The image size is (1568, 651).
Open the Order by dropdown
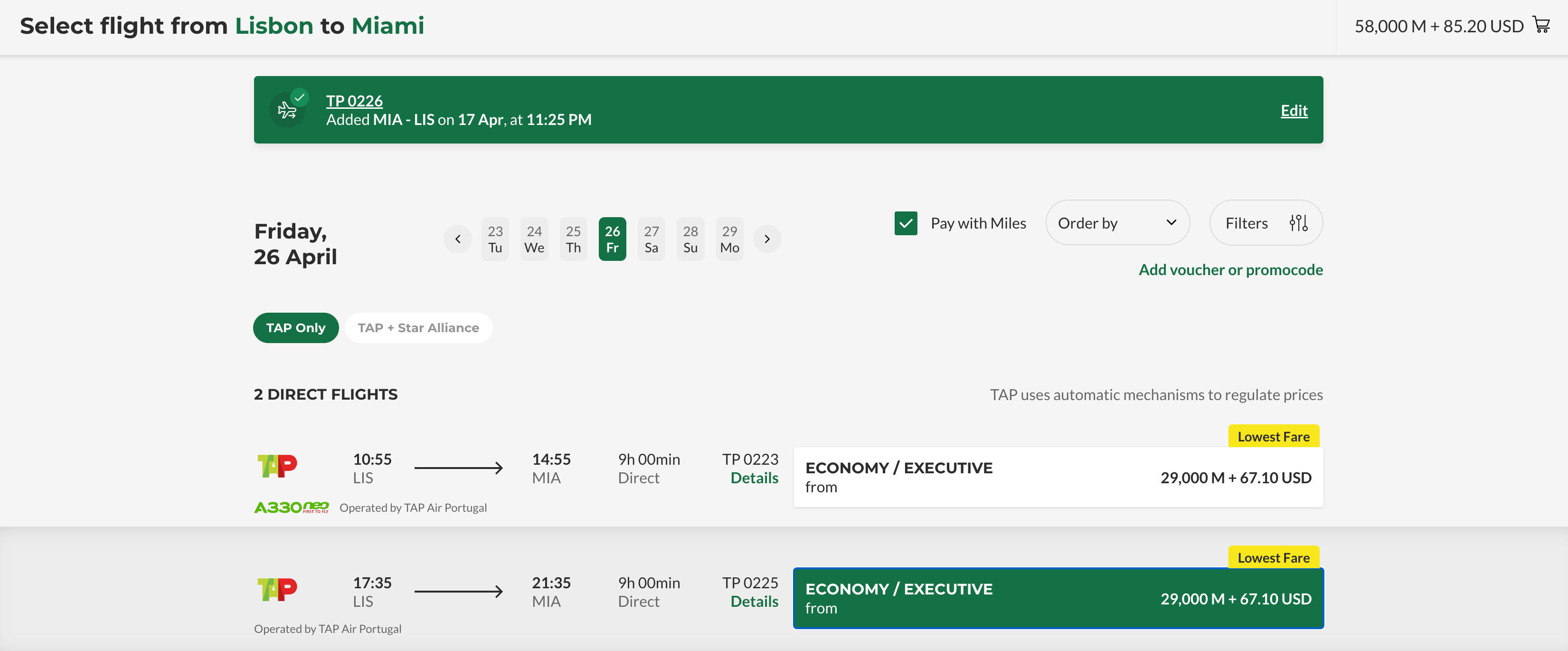click(x=1117, y=223)
